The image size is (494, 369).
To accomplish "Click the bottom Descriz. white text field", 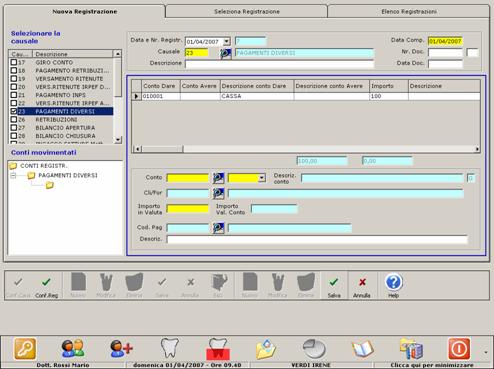I will click(317, 239).
